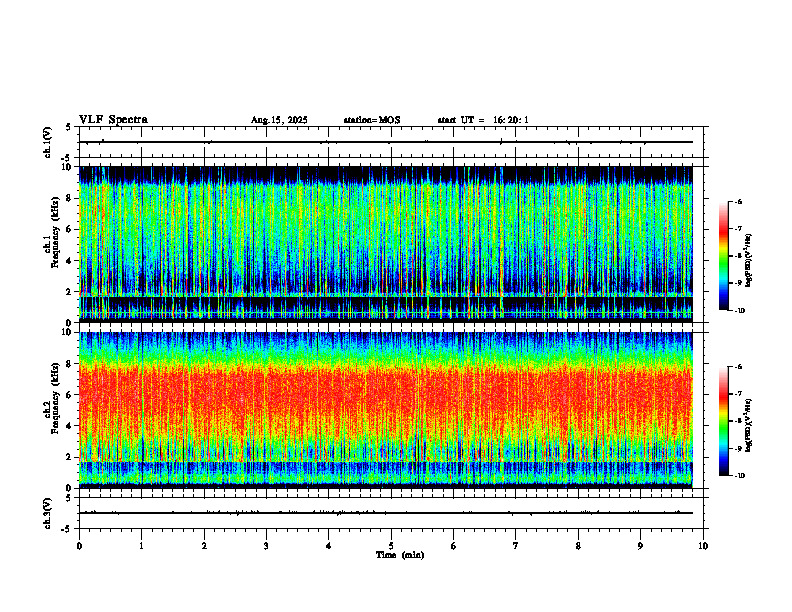This screenshot has height=612, width=792.
Task: Click the "-7" label on ch.1 colorbar
Action: tap(738, 229)
